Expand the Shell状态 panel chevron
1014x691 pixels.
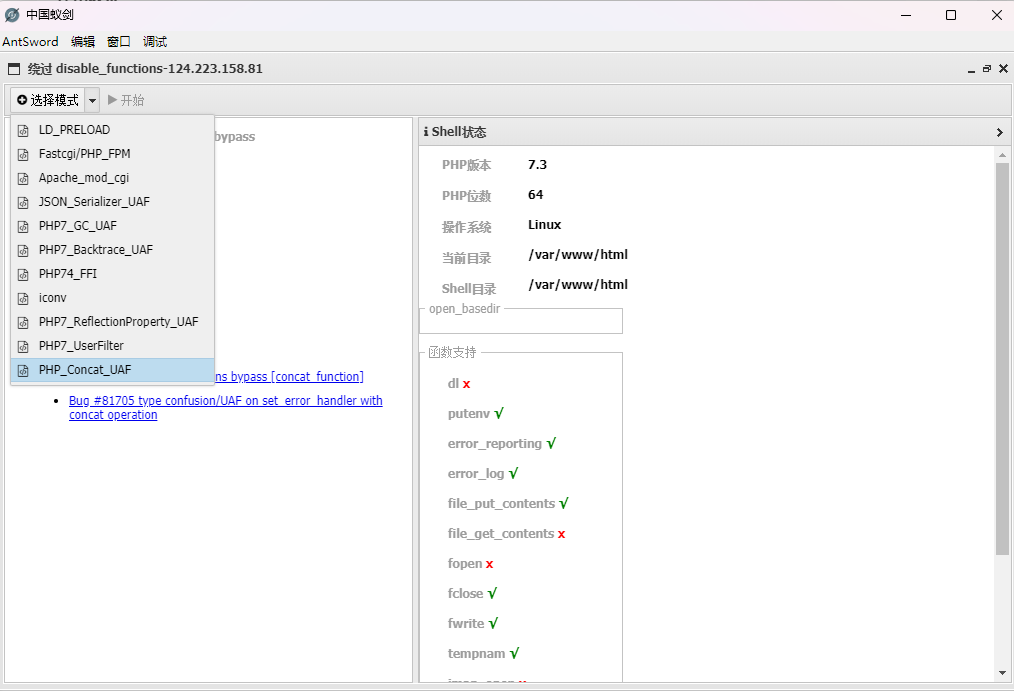click(x=999, y=132)
